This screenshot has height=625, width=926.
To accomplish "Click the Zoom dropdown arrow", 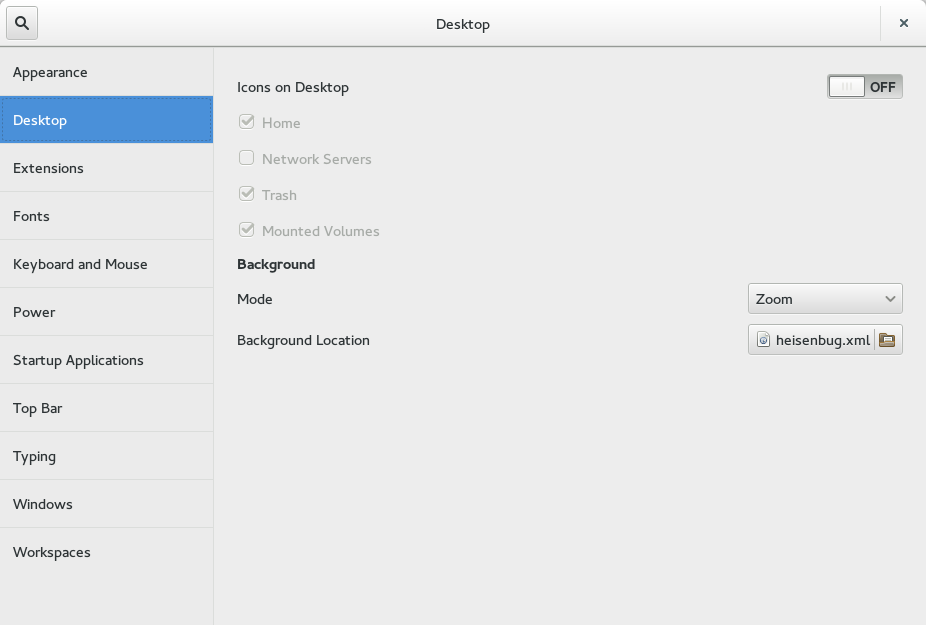I will click(890, 299).
